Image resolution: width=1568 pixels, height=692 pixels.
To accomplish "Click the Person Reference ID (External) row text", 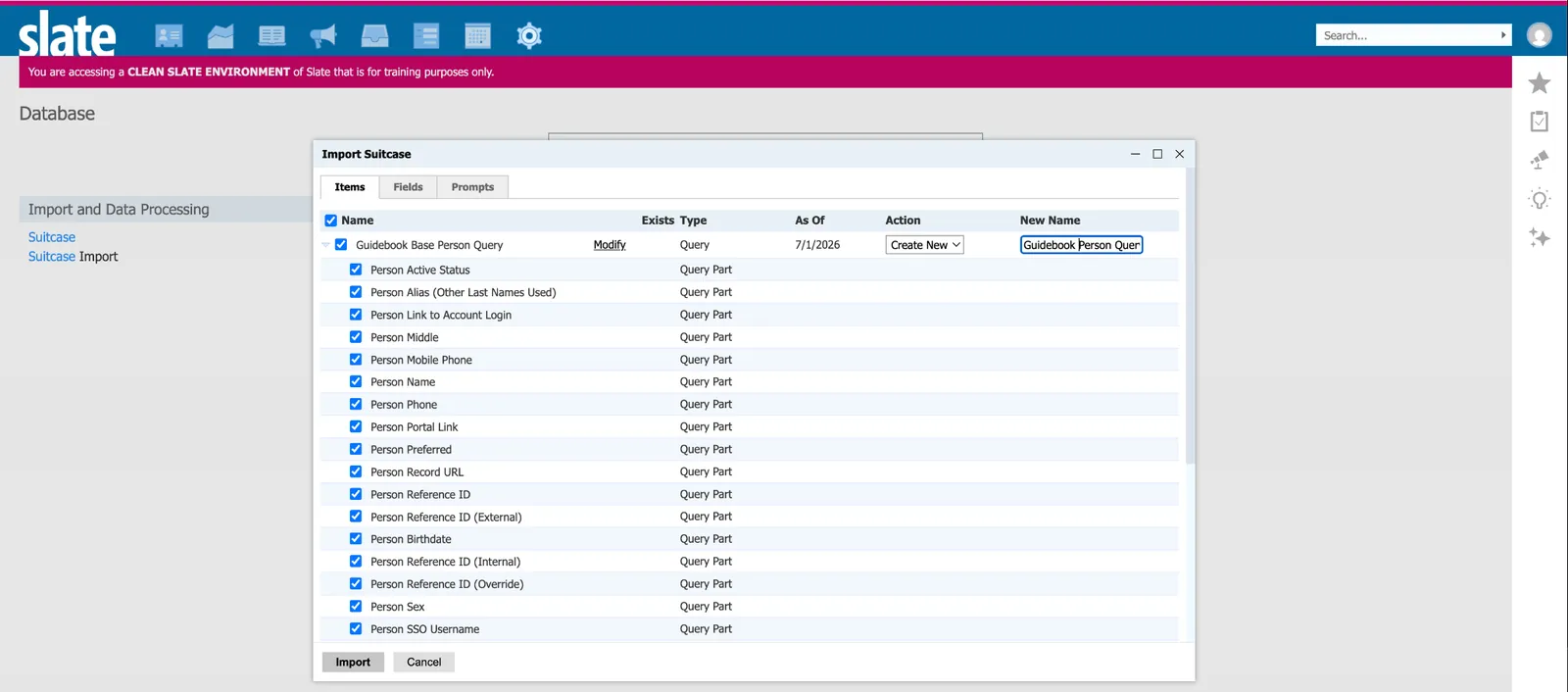I will click(446, 517).
